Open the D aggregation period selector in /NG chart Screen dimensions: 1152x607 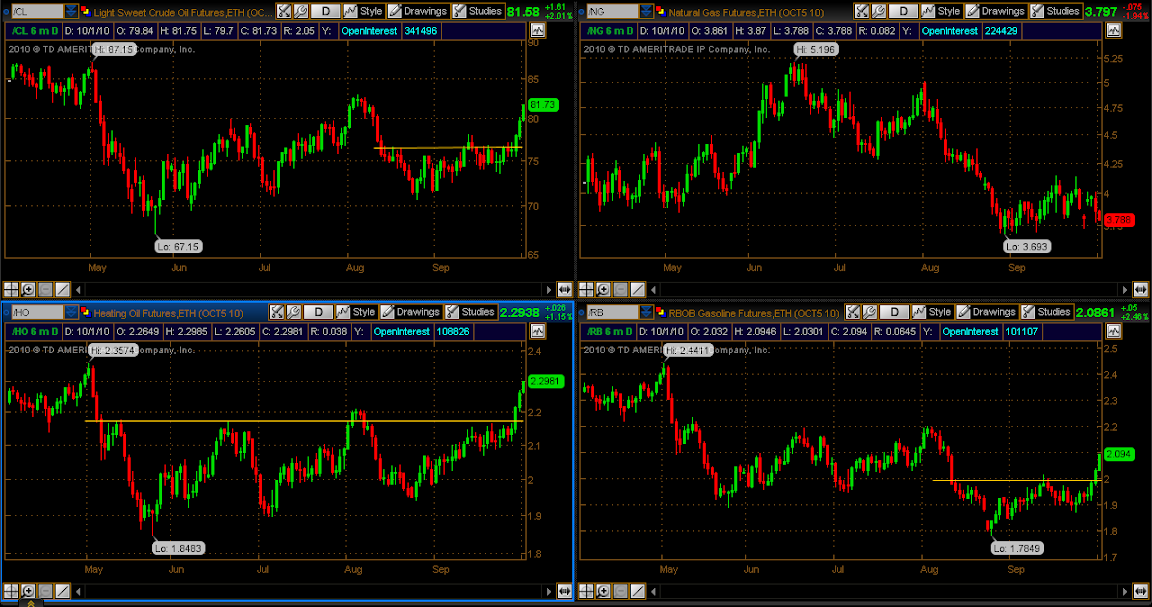click(903, 11)
